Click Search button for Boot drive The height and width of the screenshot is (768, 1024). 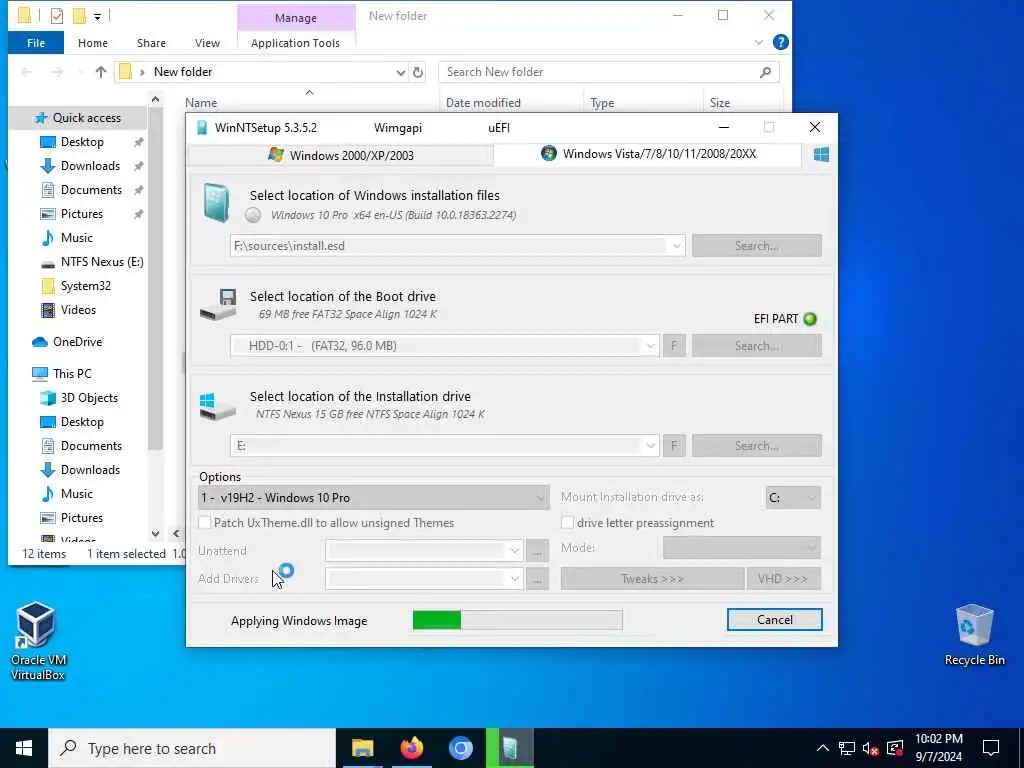tap(757, 345)
